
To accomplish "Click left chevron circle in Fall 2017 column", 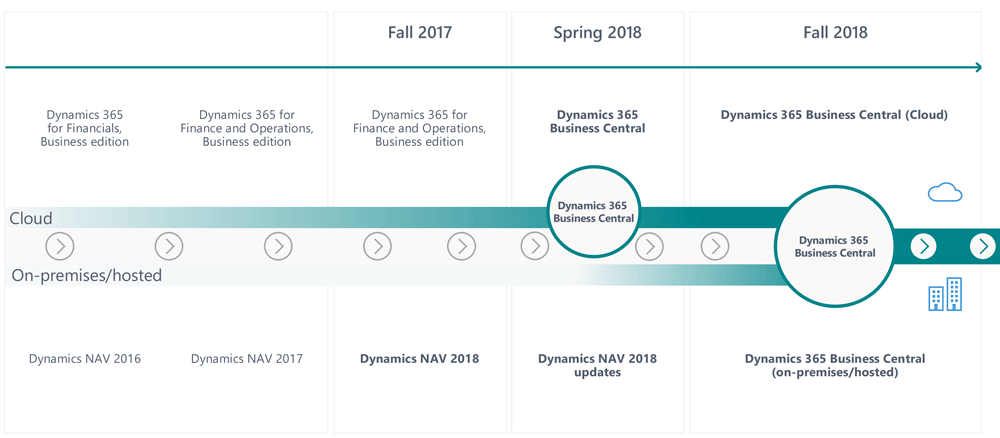I will [x=378, y=246].
